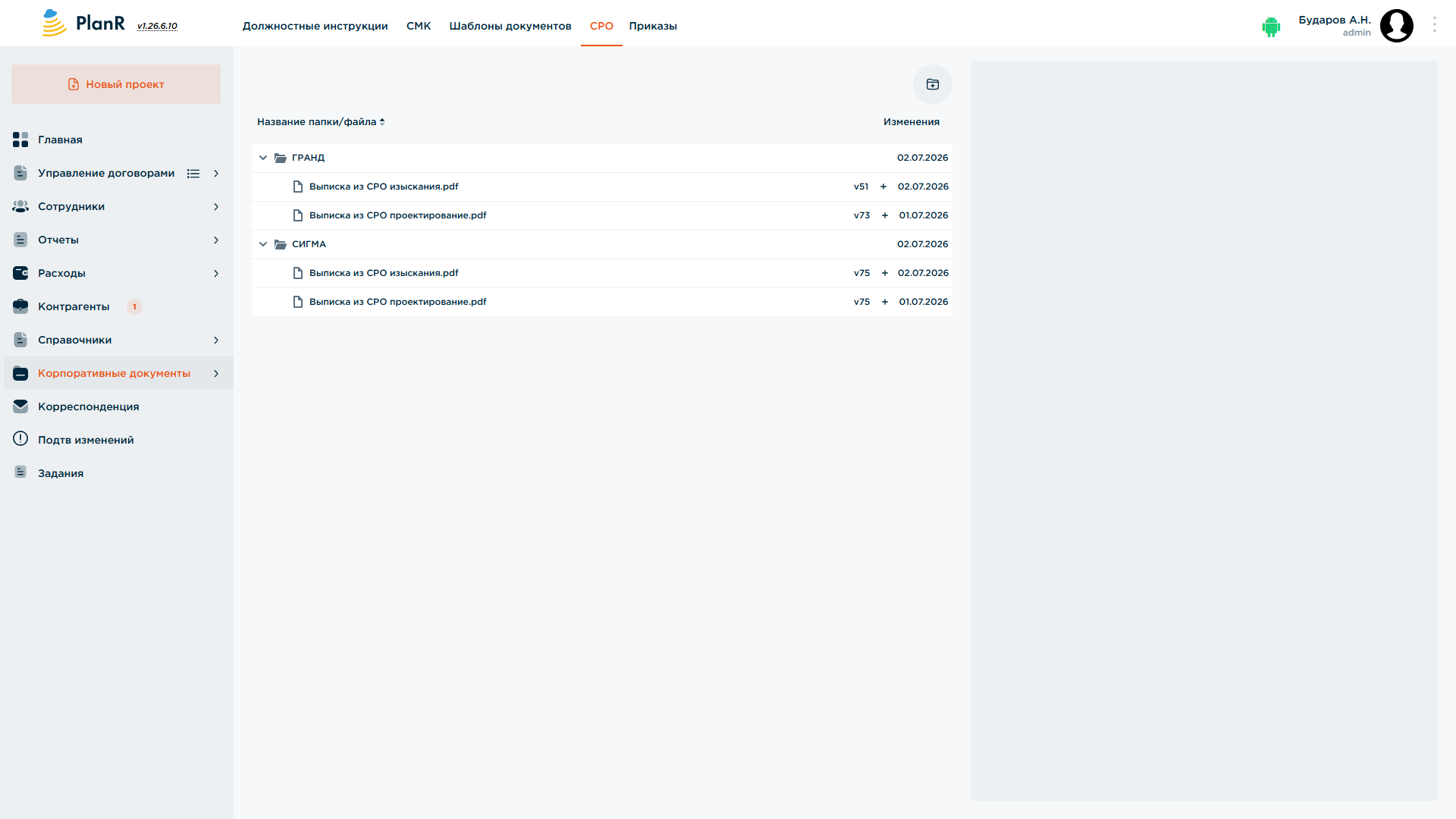This screenshot has height=819, width=1456.
Task: Collapse the ГРАНД folder
Action: [x=263, y=158]
